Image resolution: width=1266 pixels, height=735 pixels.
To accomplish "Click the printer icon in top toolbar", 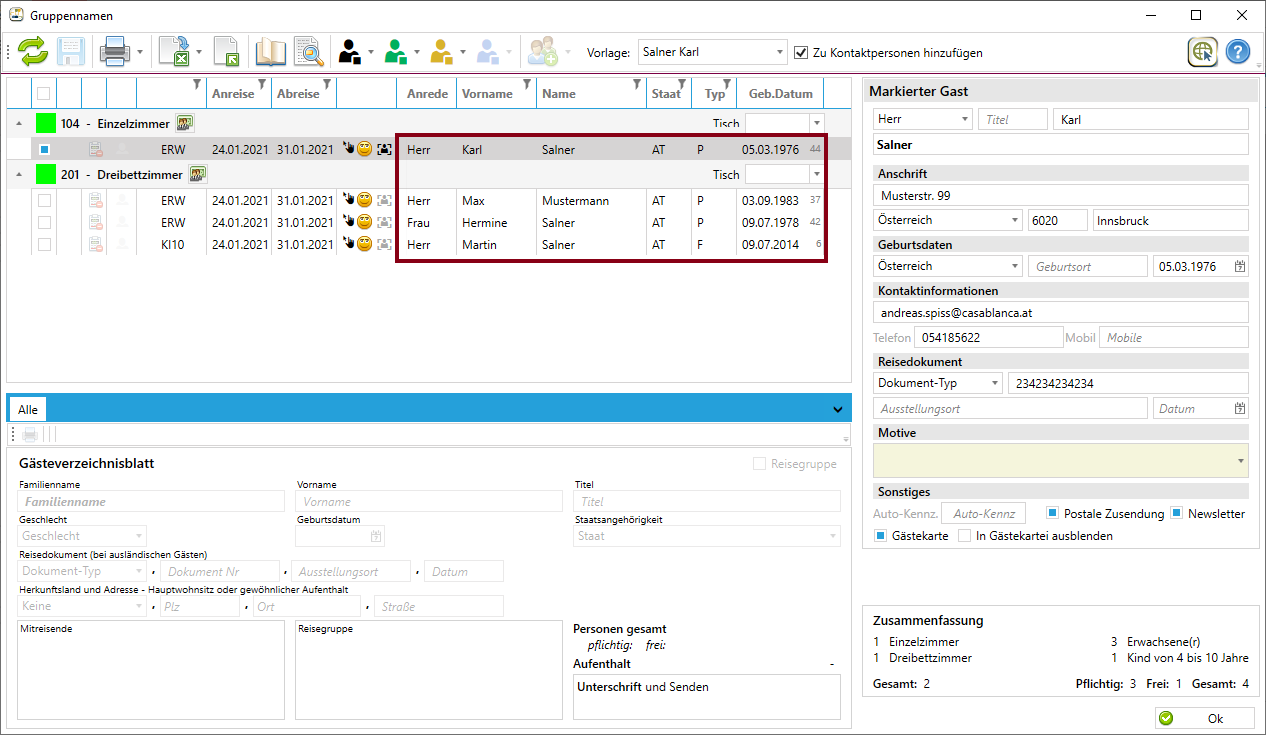I will [116, 52].
